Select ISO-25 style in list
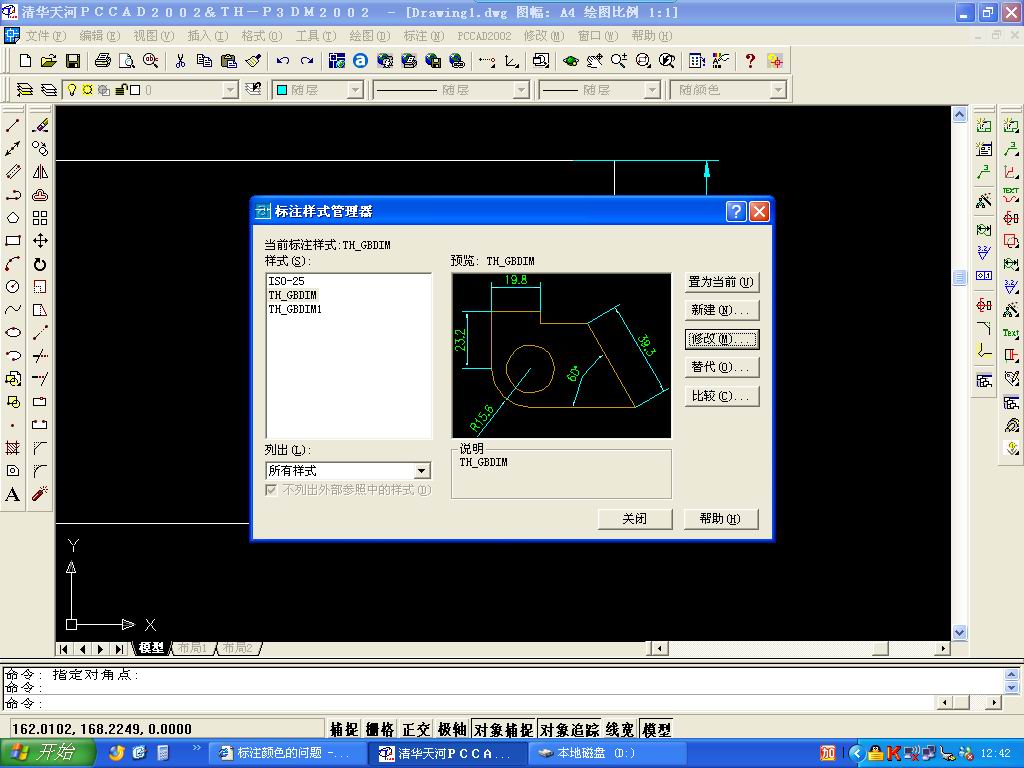Image resolution: width=1024 pixels, height=768 pixels. point(286,281)
